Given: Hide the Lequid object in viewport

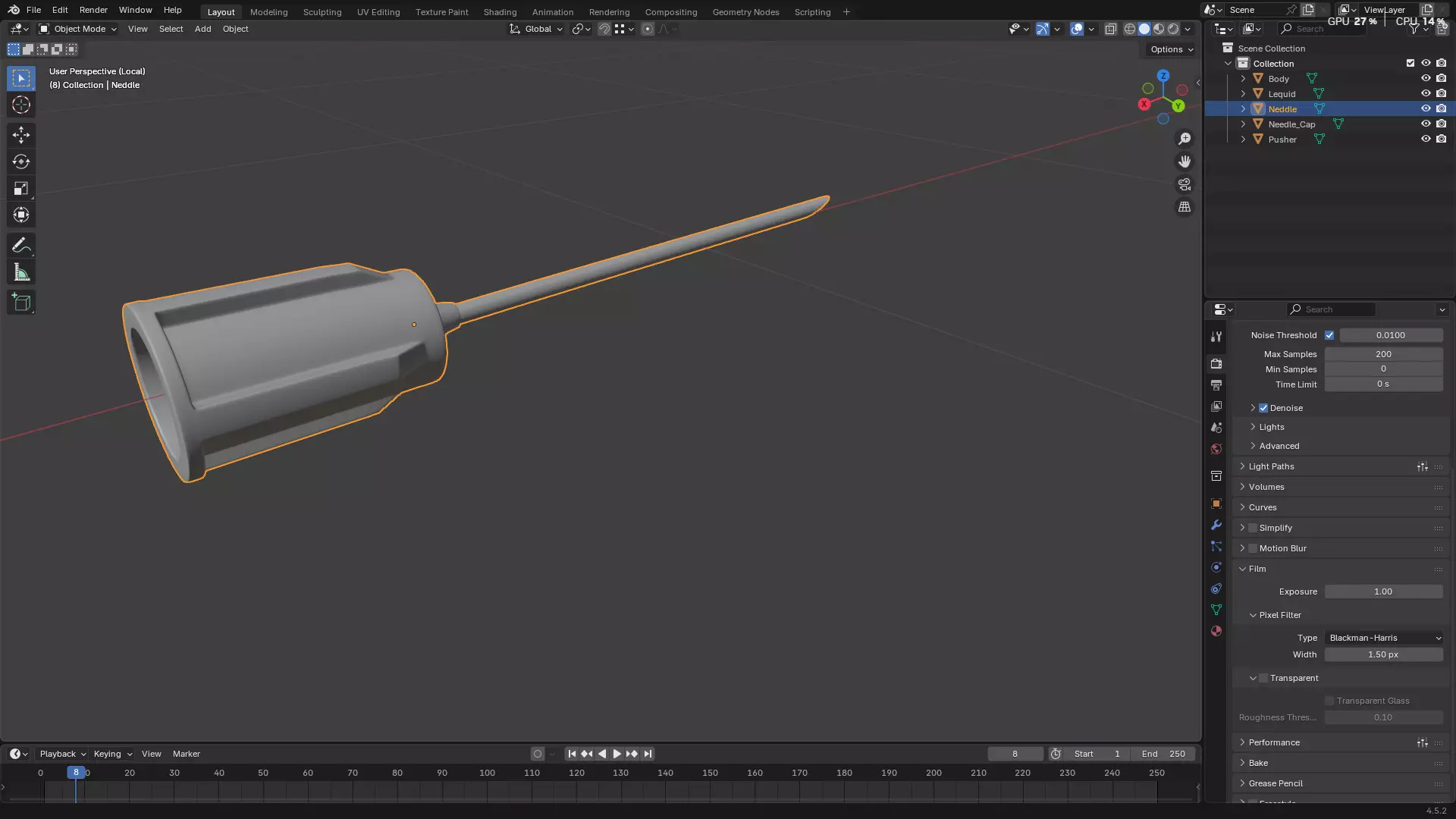Looking at the screenshot, I should pos(1426,93).
